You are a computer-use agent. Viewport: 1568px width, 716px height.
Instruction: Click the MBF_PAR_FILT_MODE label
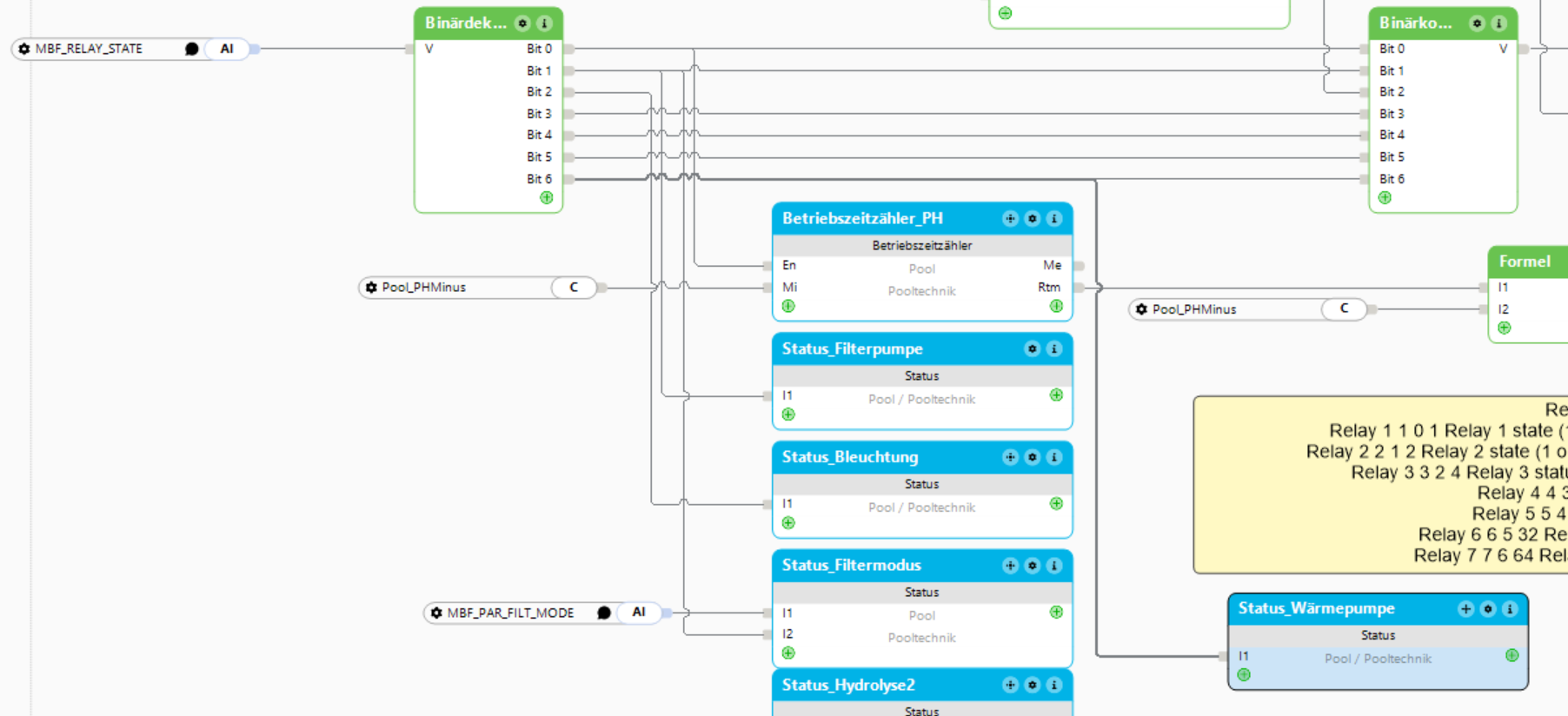point(510,613)
